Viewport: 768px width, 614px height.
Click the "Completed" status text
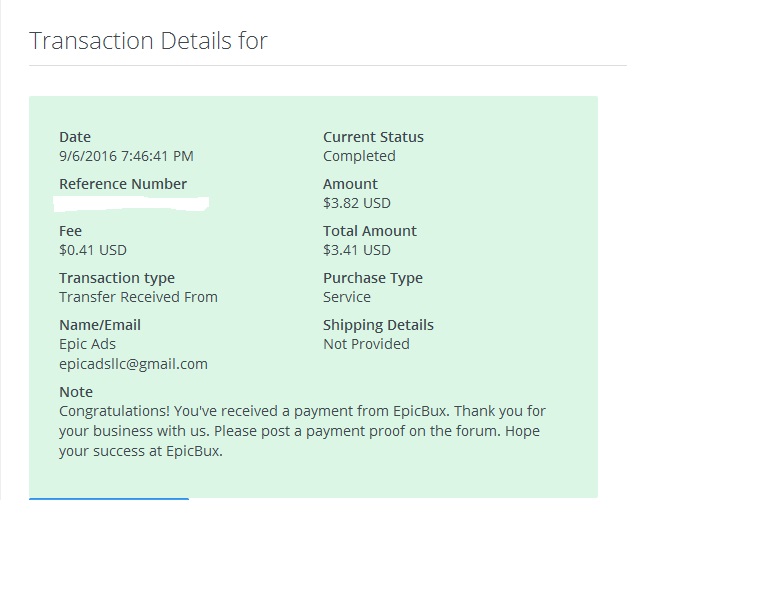[x=359, y=156]
